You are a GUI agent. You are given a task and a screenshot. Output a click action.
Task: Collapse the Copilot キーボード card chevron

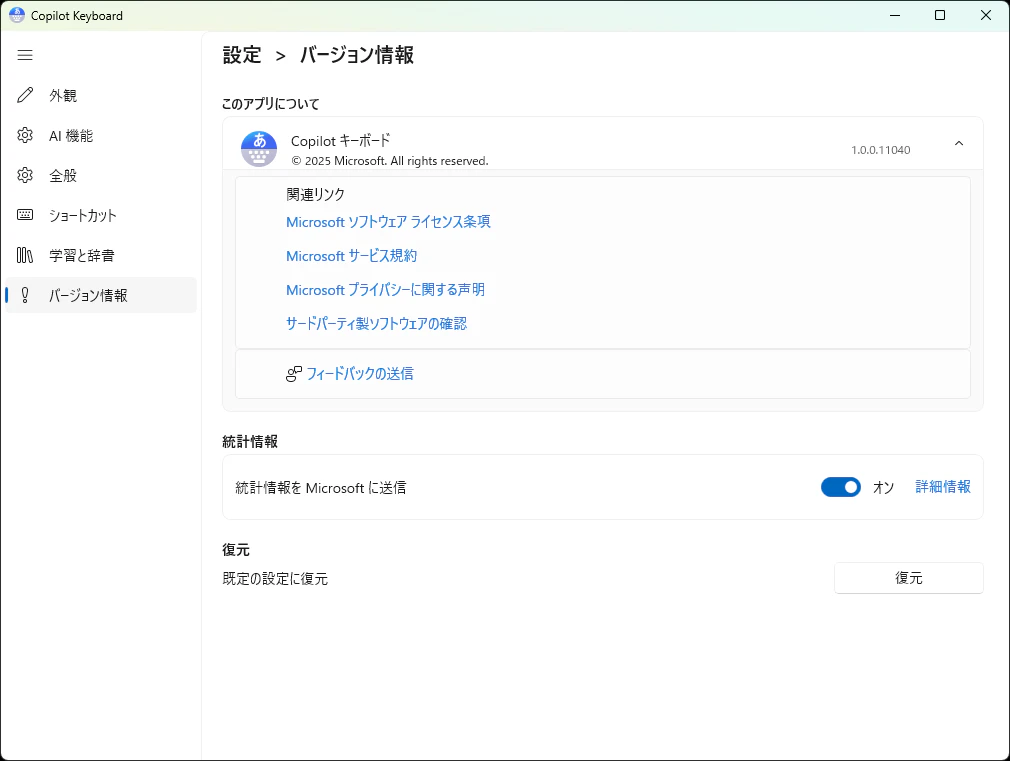point(959,144)
